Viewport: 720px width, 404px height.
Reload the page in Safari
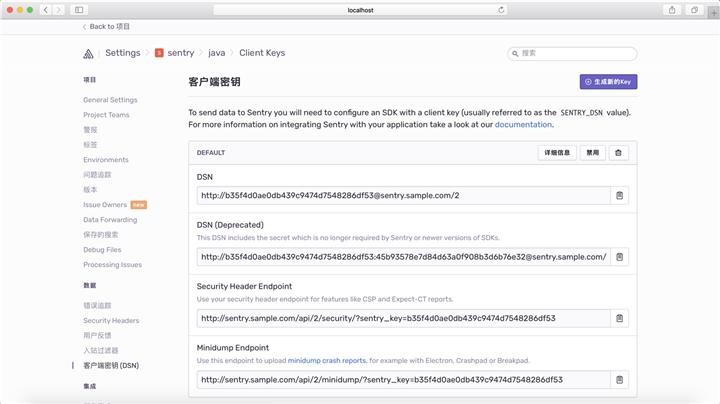click(x=501, y=10)
